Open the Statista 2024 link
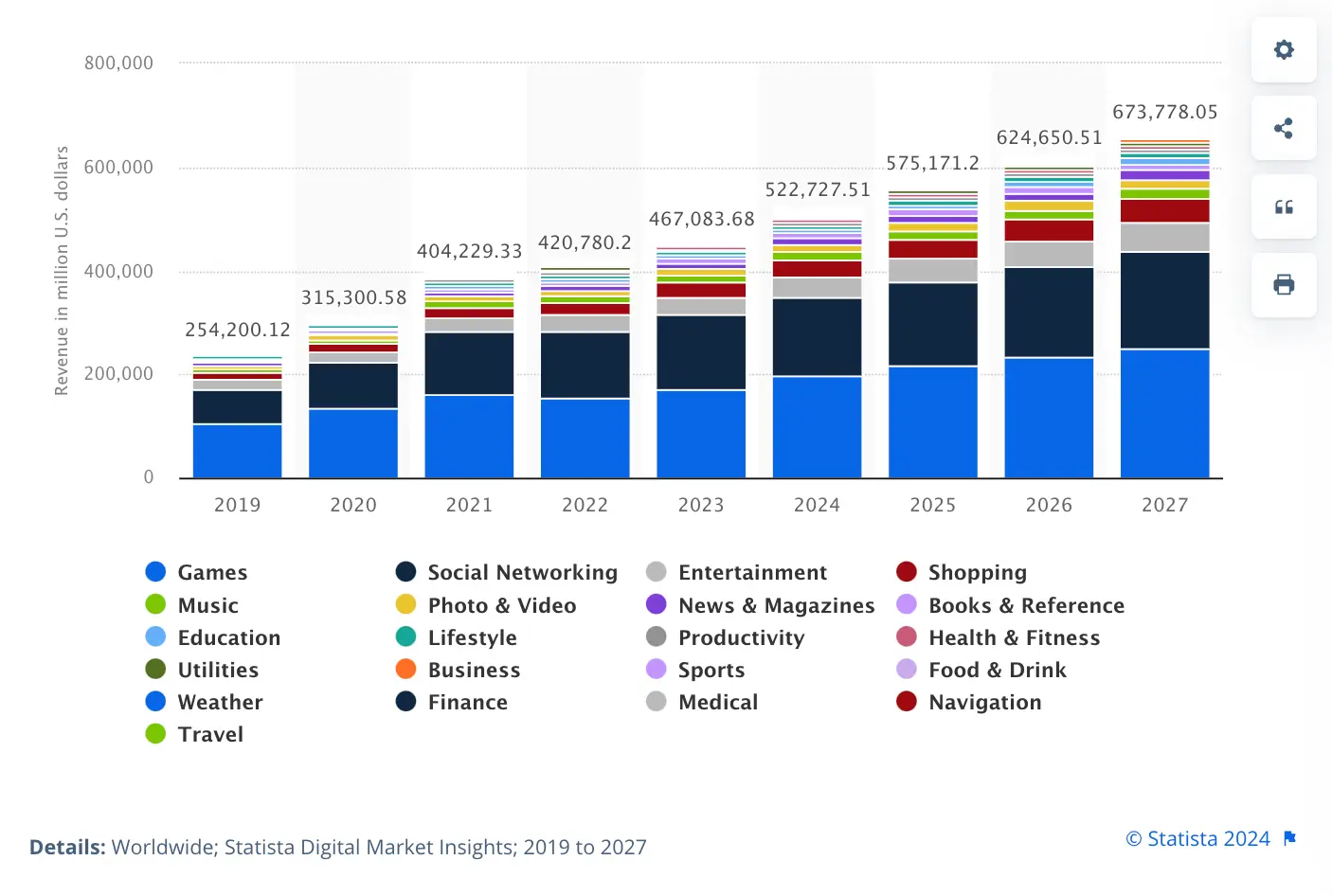Viewport: 1332px width, 896px height. (1197, 838)
